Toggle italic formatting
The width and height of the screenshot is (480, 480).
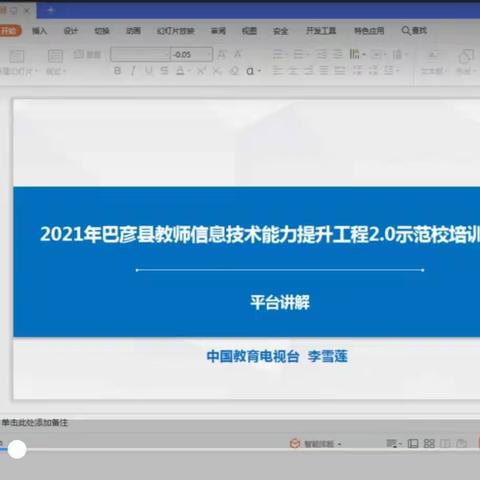point(133,71)
